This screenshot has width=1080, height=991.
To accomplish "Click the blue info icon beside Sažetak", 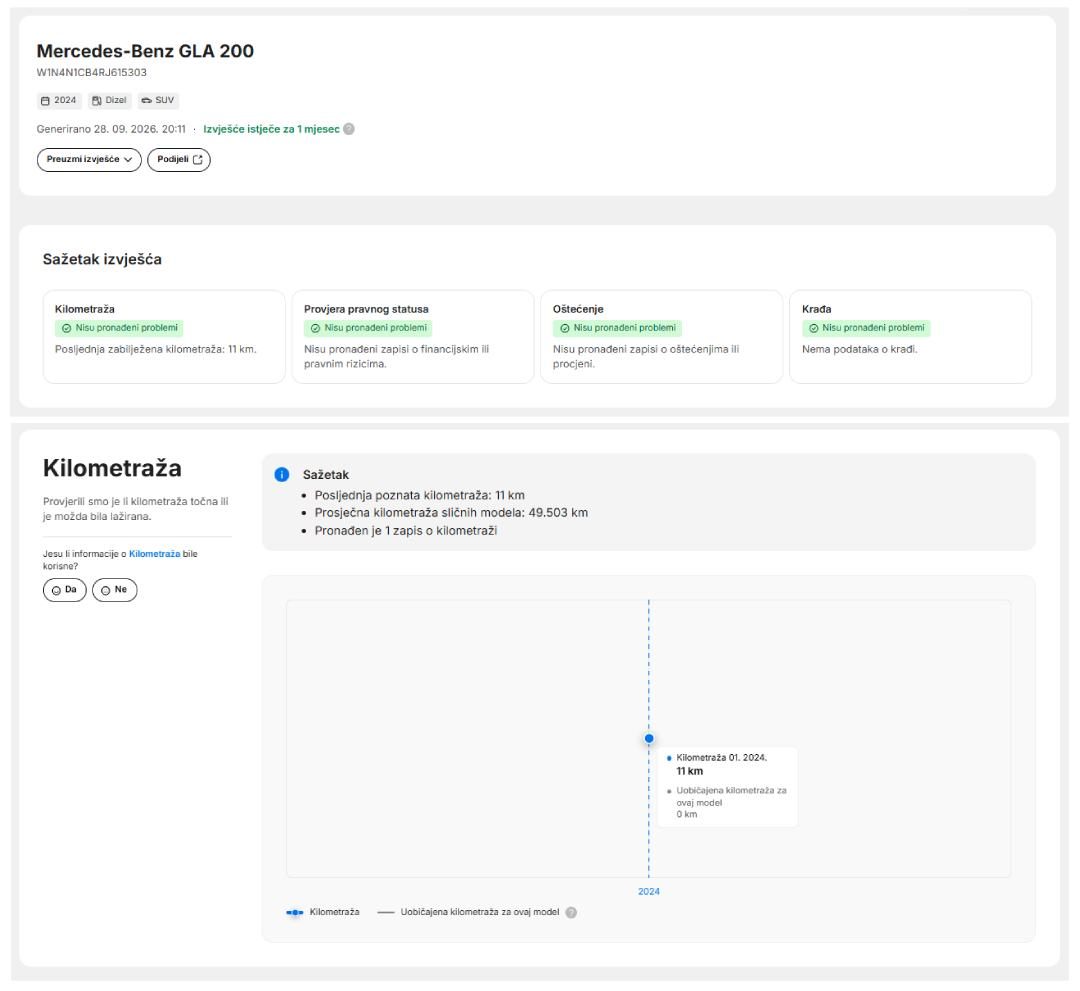I will [x=282, y=474].
